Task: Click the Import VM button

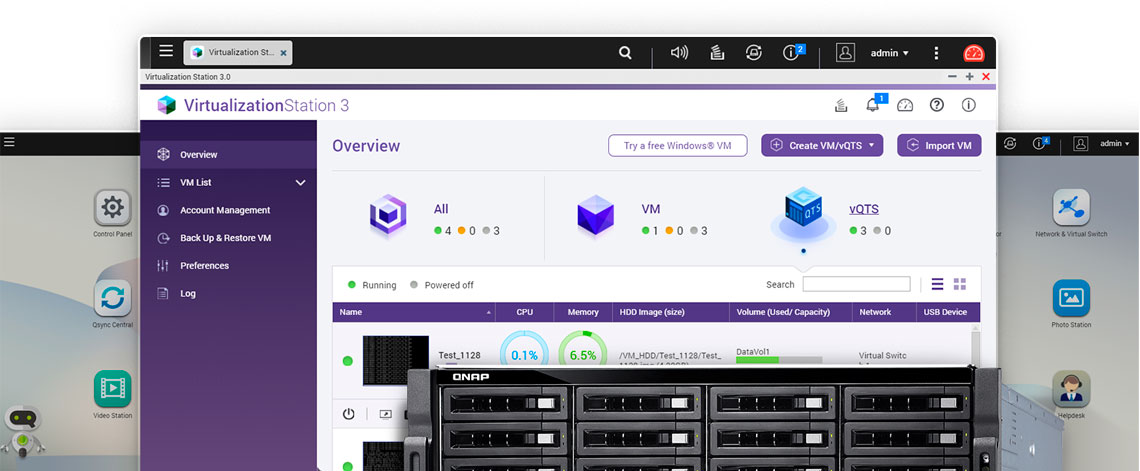Action: (x=939, y=145)
